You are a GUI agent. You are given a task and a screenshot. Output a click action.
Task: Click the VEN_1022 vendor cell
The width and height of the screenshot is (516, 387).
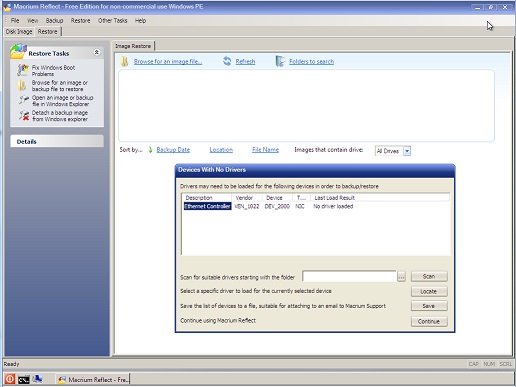(x=247, y=206)
